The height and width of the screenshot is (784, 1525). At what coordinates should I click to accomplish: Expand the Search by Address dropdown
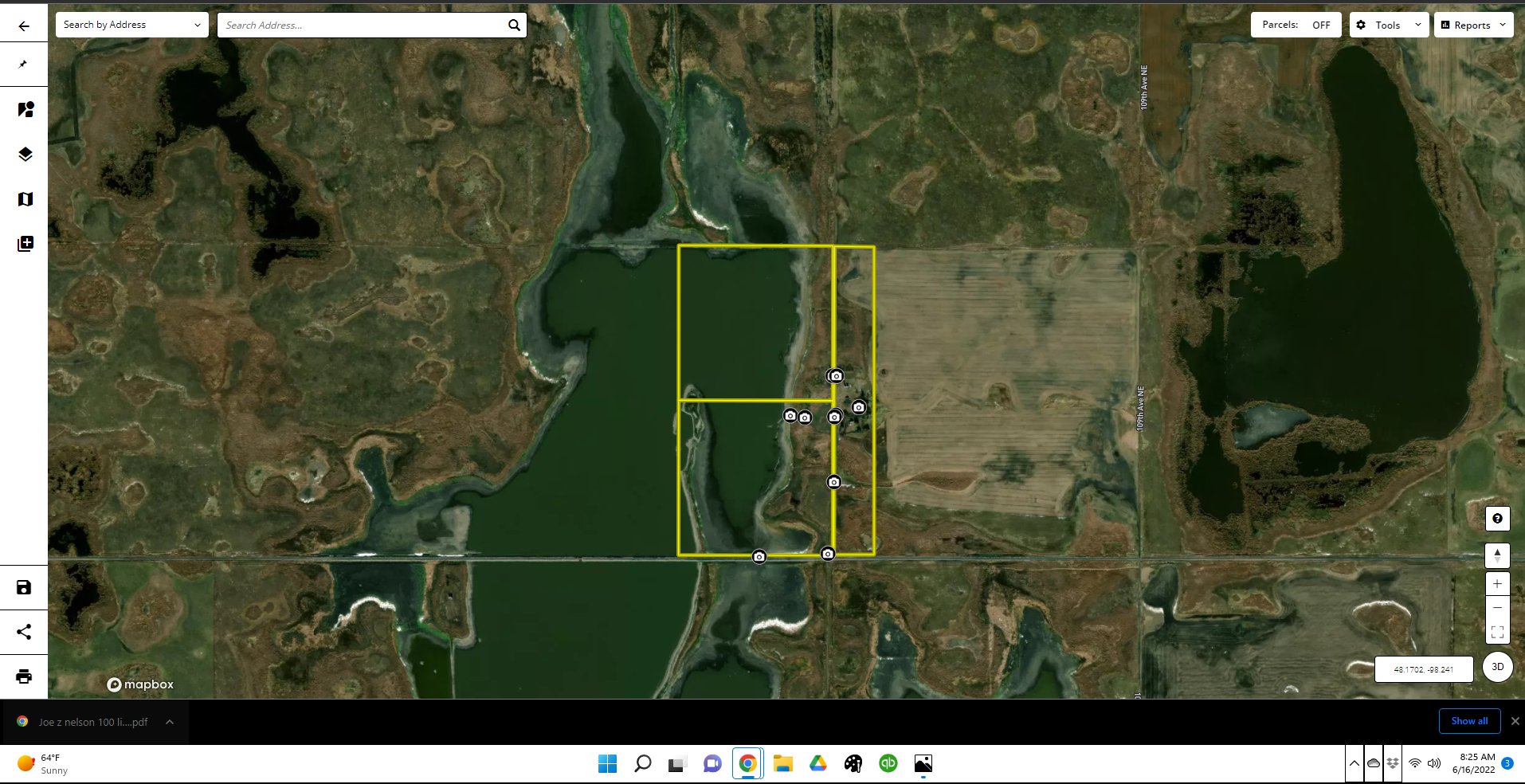coord(131,25)
